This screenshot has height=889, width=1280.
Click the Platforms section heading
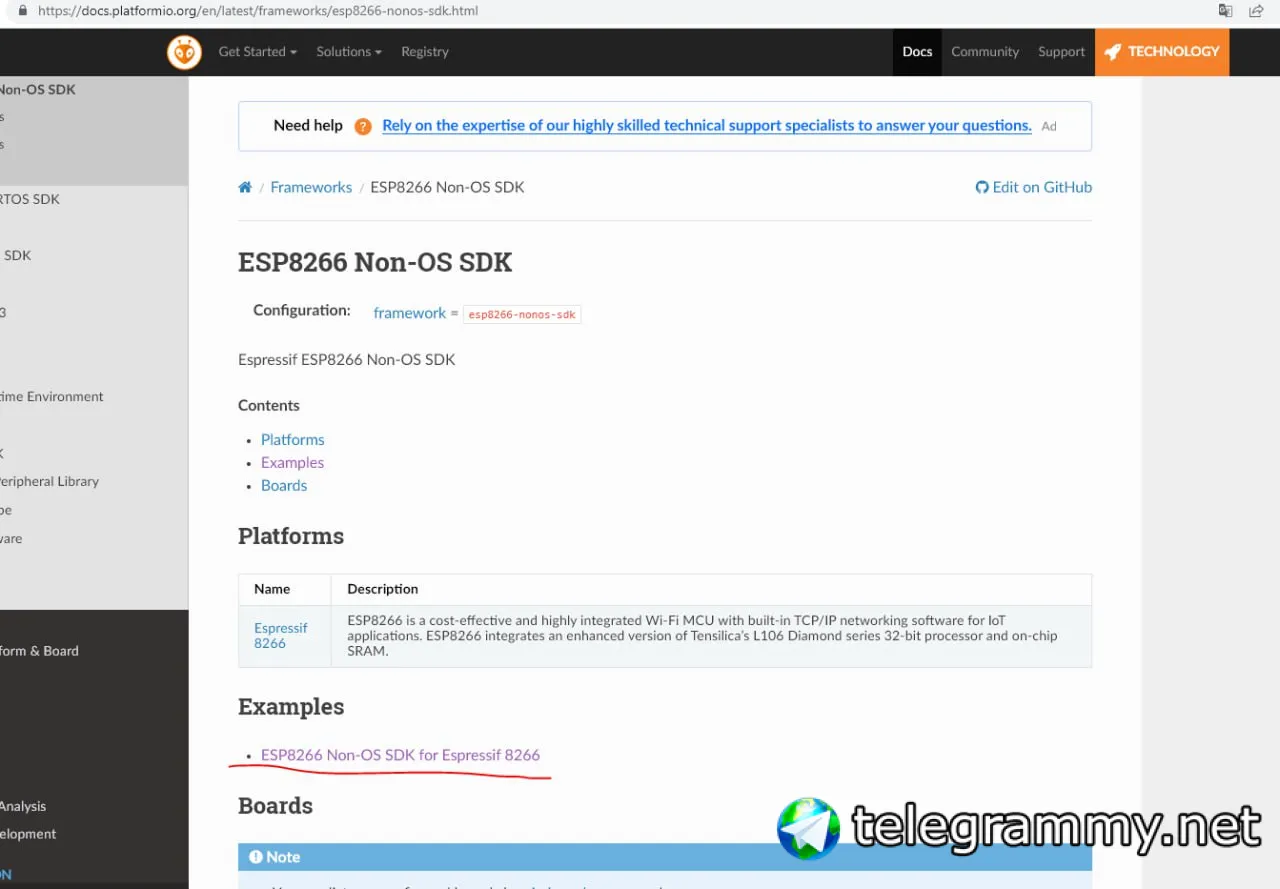[x=291, y=536]
